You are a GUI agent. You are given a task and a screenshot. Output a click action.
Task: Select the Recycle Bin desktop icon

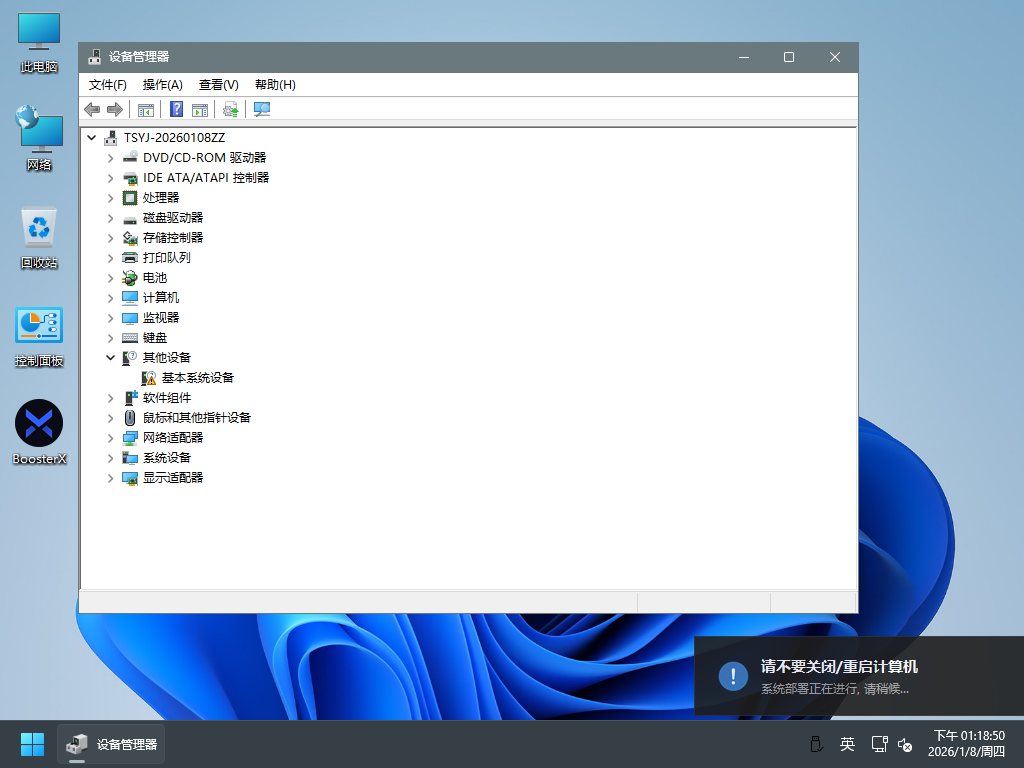[x=39, y=237]
